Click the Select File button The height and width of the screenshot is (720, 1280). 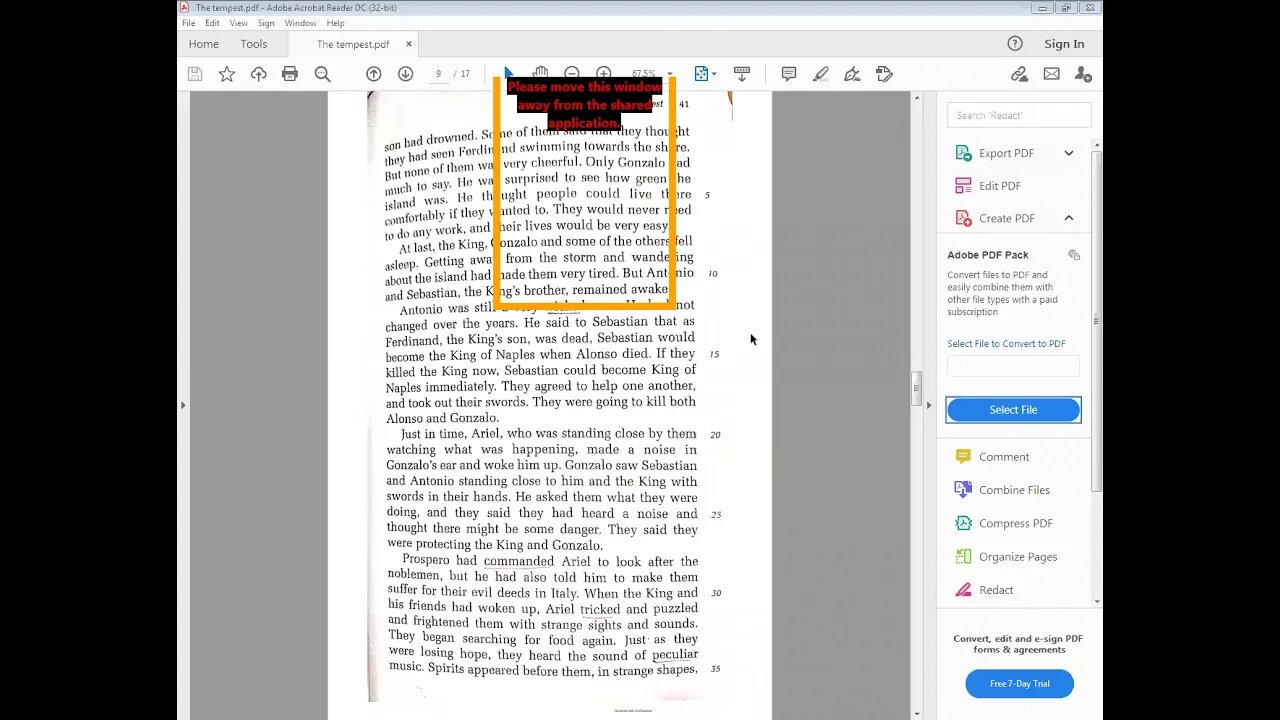(1013, 410)
